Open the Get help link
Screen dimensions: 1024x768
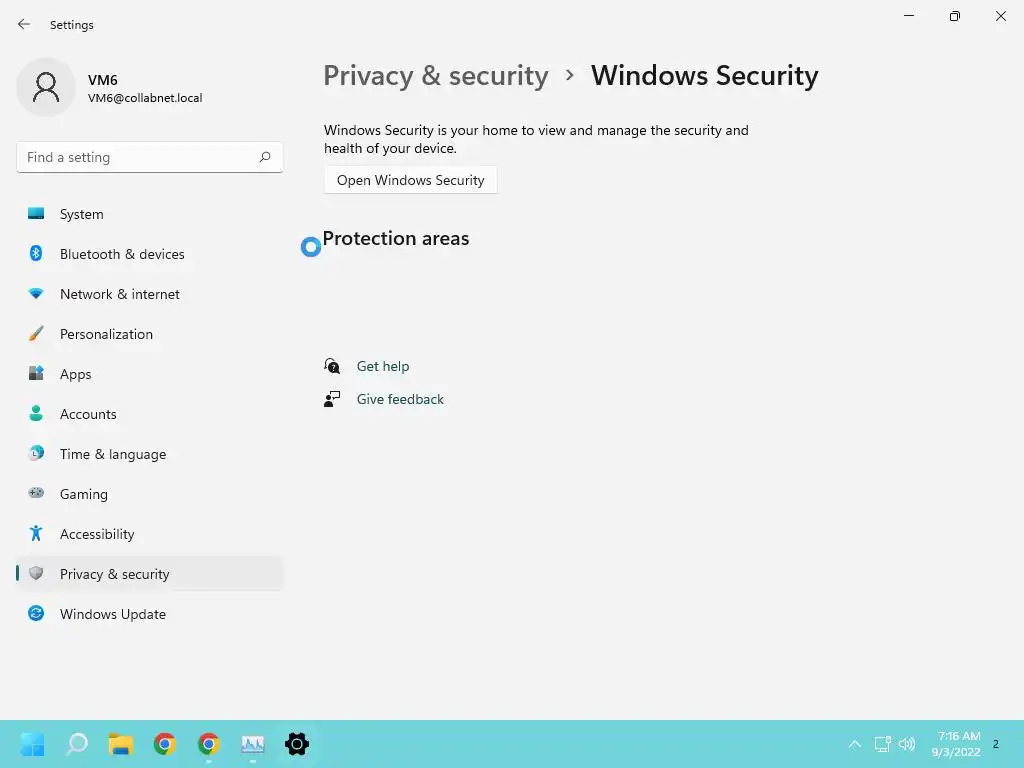coord(383,366)
